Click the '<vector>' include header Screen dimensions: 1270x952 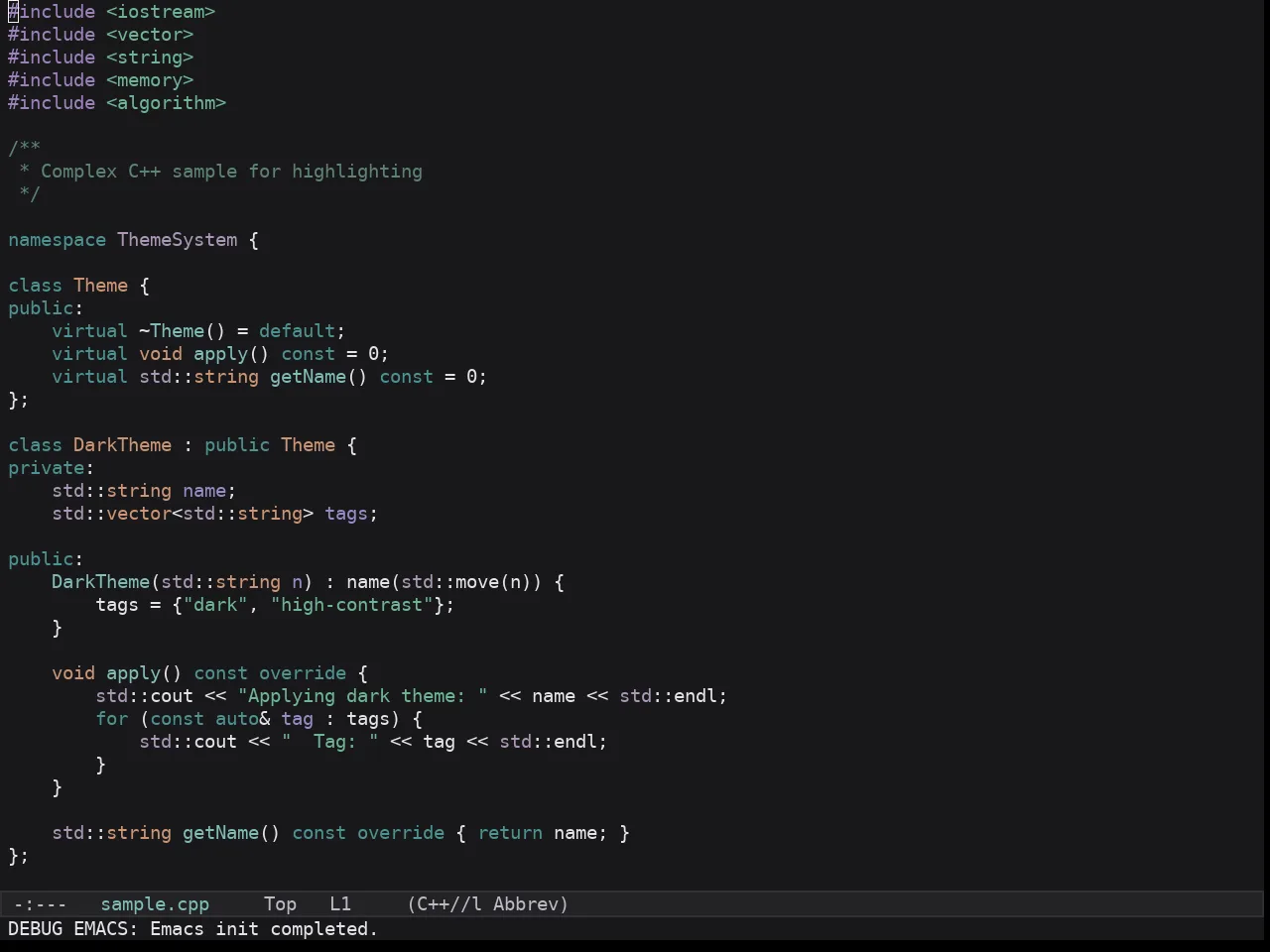(x=150, y=35)
